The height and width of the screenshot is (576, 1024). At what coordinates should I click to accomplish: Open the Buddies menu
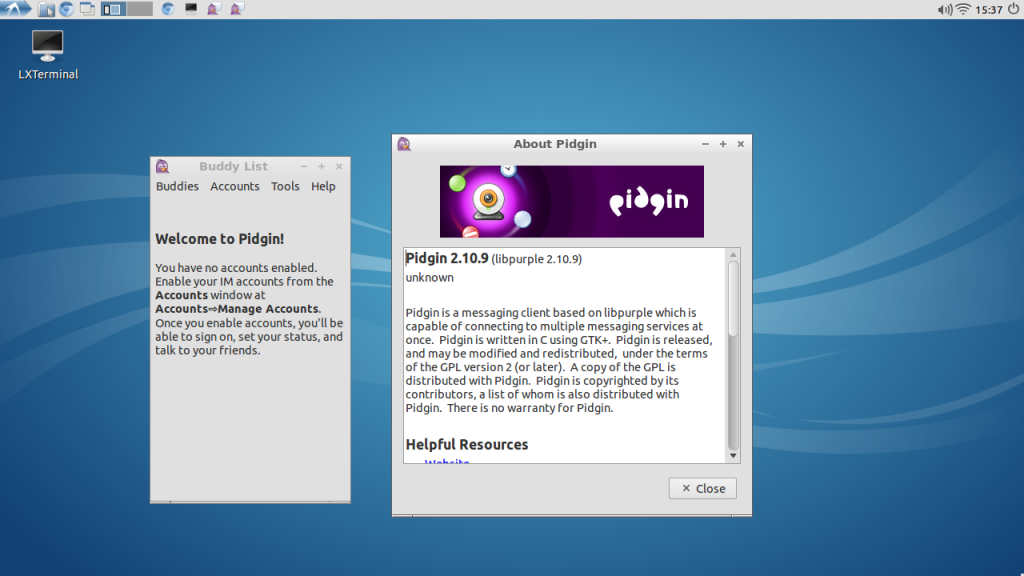[x=177, y=186]
